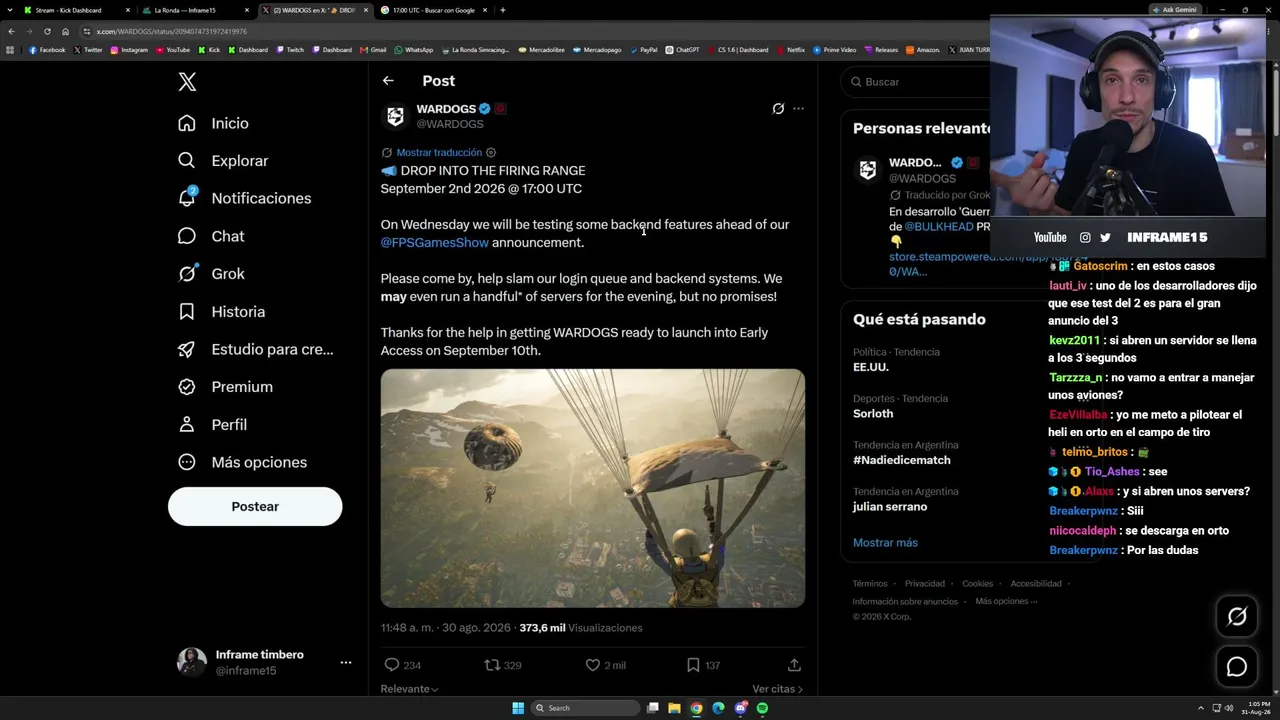Open the Netflix bookmark

tap(790, 50)
